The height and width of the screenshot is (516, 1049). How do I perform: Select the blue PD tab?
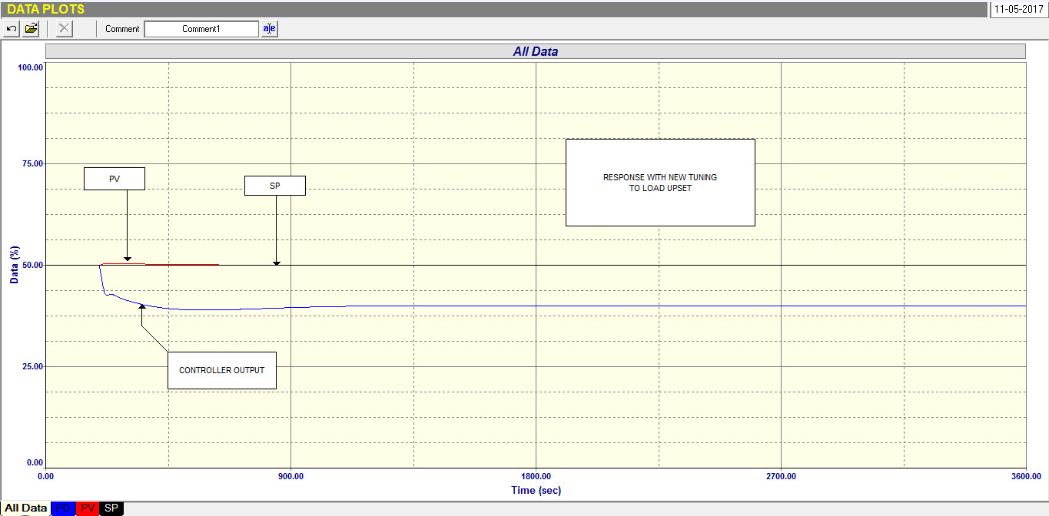63,509
